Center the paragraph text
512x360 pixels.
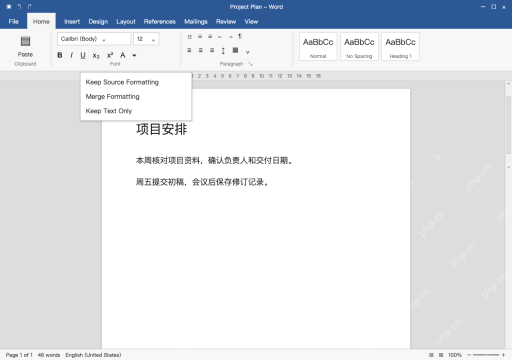200,50
